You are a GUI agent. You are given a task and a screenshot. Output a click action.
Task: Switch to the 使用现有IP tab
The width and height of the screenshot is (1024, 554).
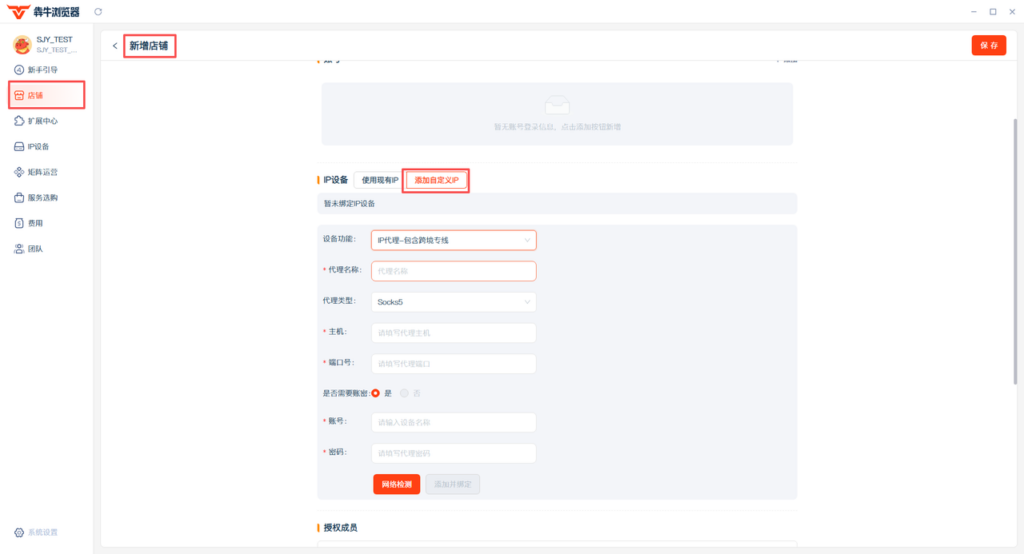tap(379, 180)
